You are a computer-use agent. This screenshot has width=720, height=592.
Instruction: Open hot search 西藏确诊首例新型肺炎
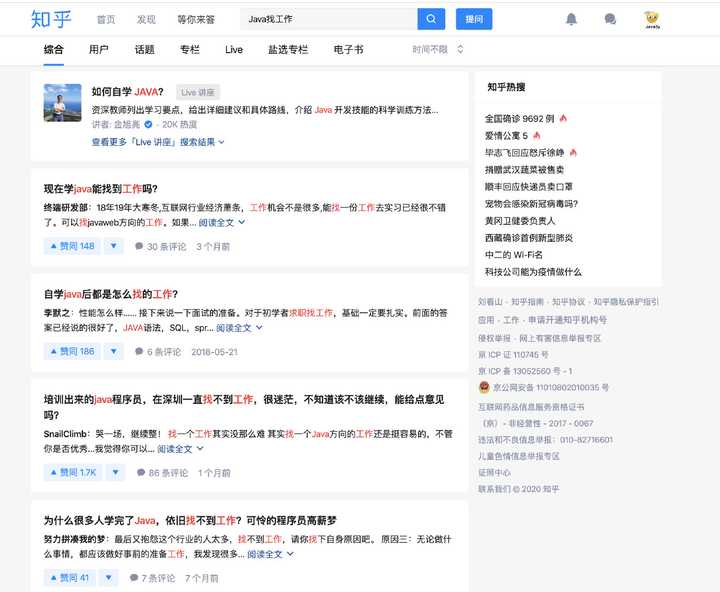click(x=529, y=237)
